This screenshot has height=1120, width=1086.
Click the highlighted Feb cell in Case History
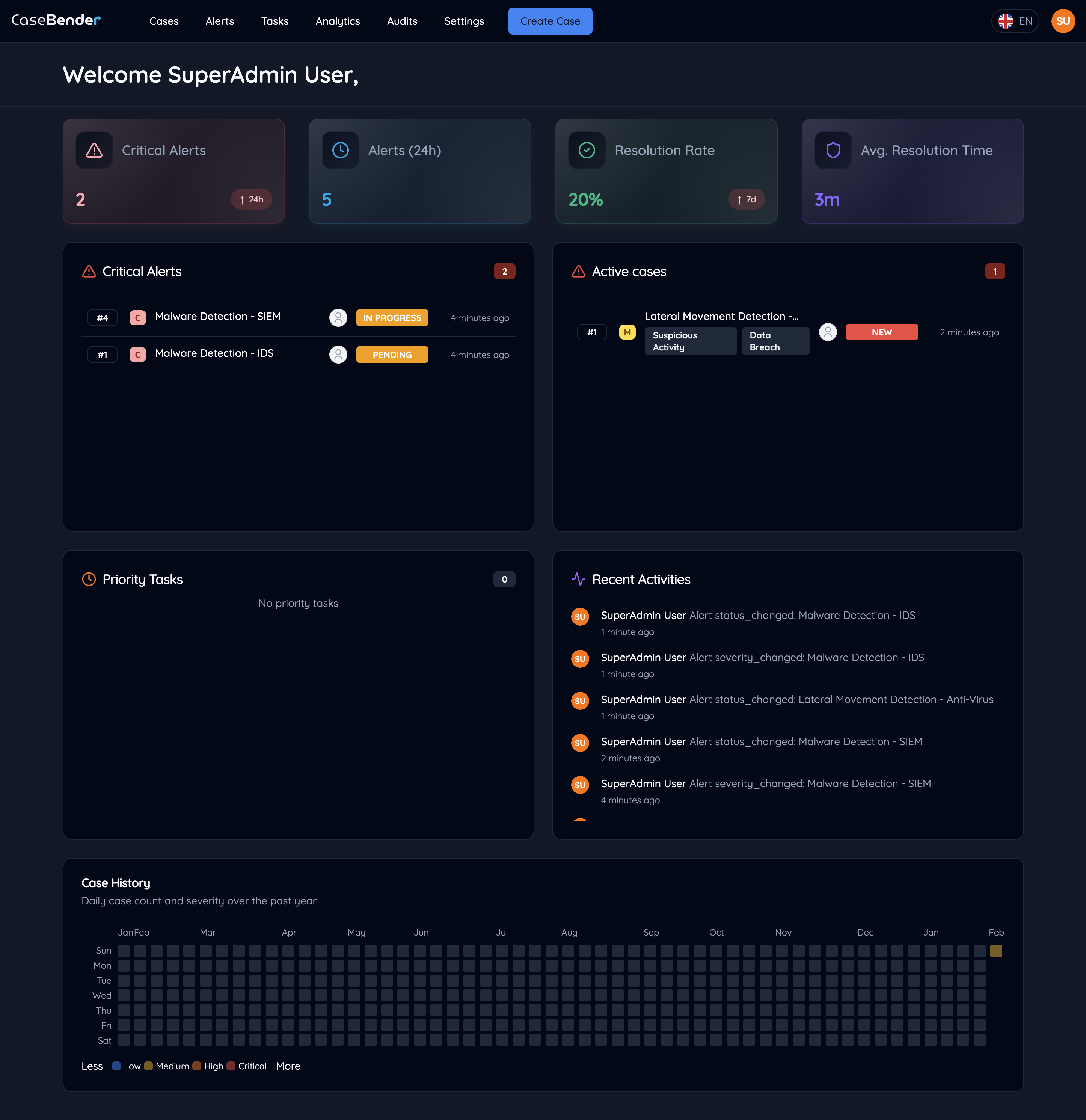point(996,951)
